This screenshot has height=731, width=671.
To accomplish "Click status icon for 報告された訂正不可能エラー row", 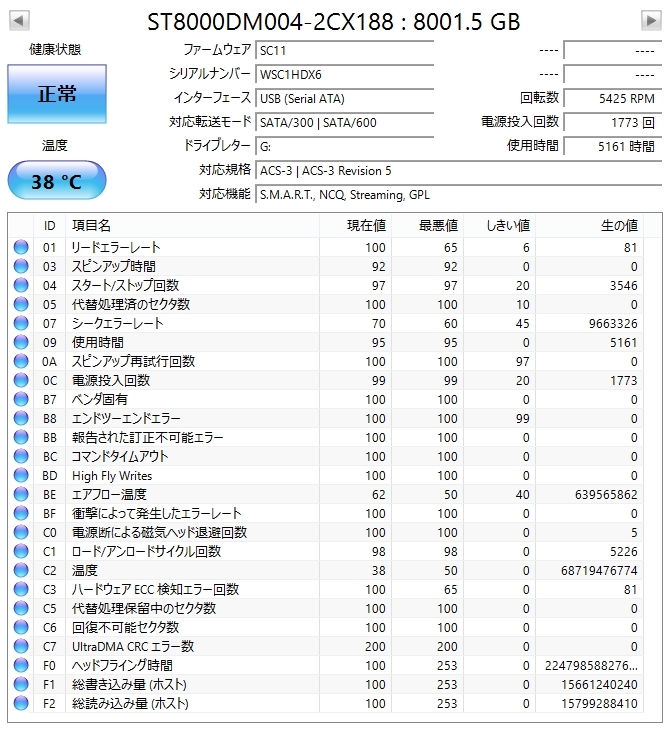I will pos(21,437).
